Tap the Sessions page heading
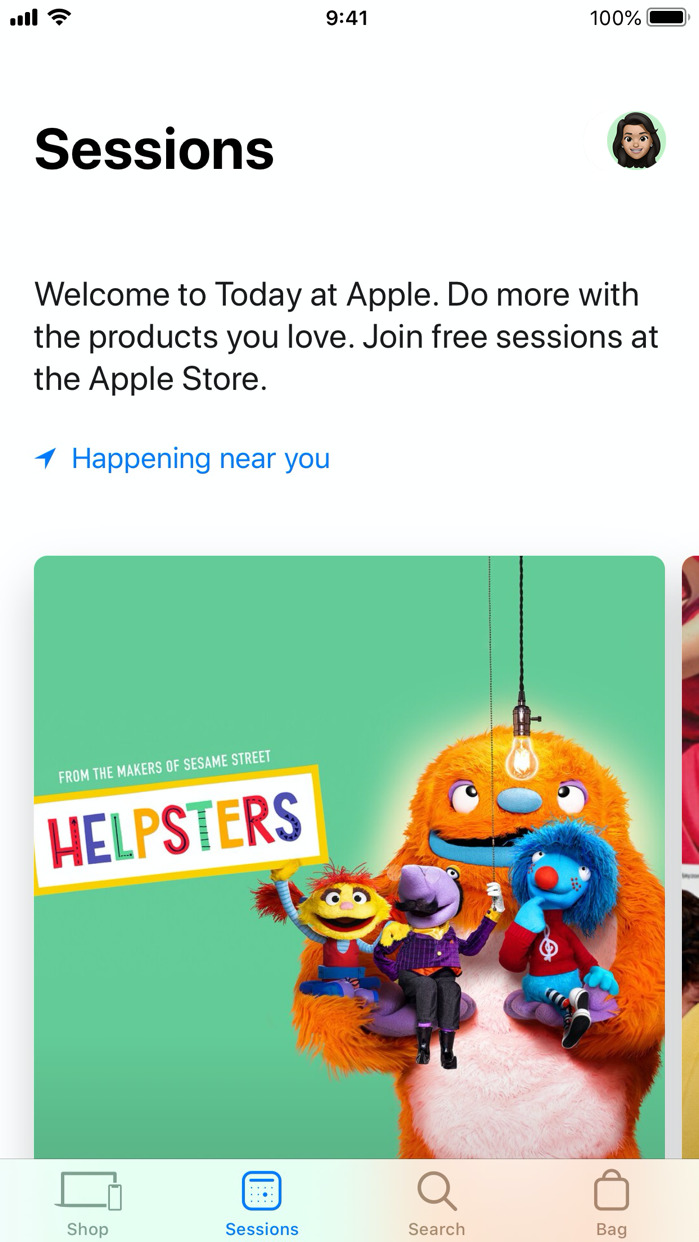Image resolution: width=699 pixels, height=1242 pixels. (x=154, y=150)
